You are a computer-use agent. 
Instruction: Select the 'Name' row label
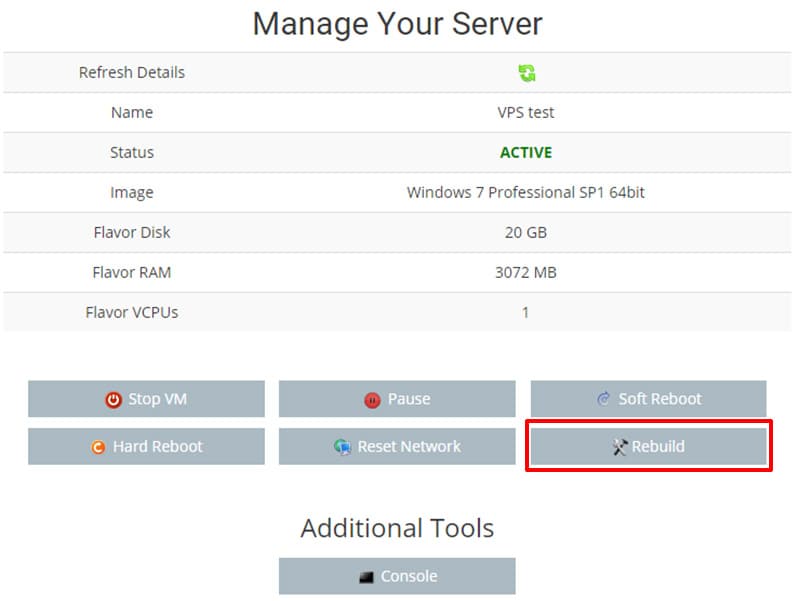pyautogui.click(x=132, y=112)
